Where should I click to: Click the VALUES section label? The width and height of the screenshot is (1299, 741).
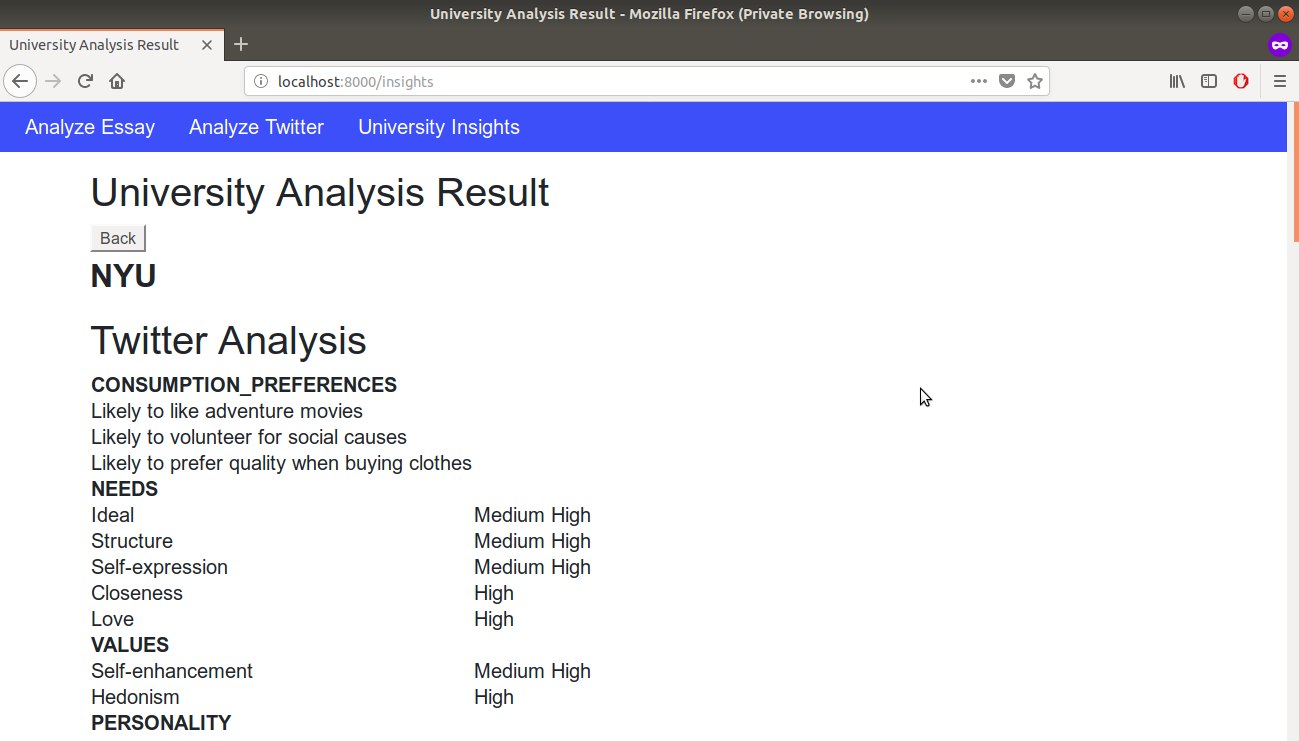point(130,645)
